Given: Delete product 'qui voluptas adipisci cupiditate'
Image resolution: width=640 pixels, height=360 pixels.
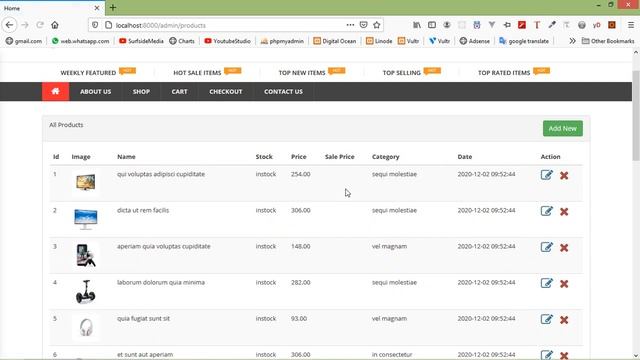Looking at the screenshot, I should (x=564, y=176).
